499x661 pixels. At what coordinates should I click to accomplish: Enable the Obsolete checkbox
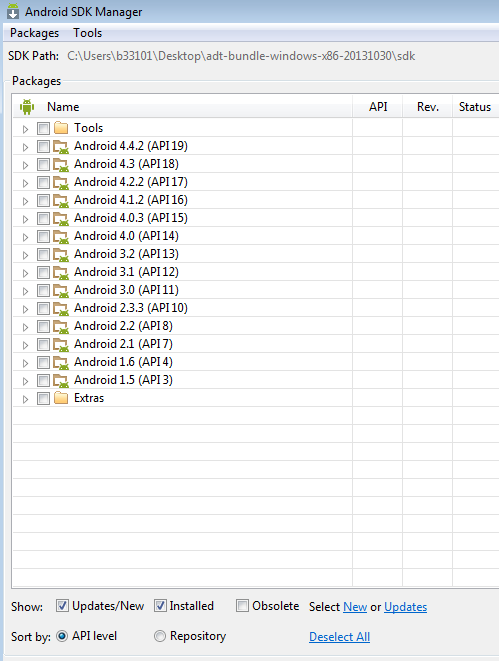[242, 606]
